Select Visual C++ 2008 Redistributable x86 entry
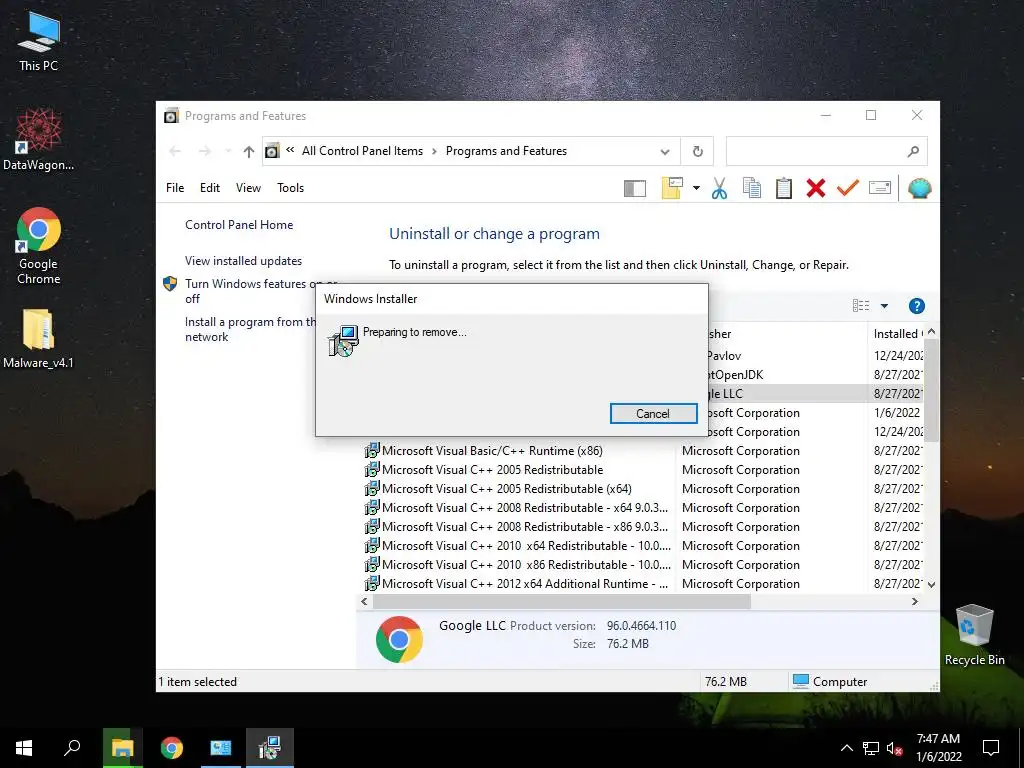 pyautogui.click(x=524, y=526)
